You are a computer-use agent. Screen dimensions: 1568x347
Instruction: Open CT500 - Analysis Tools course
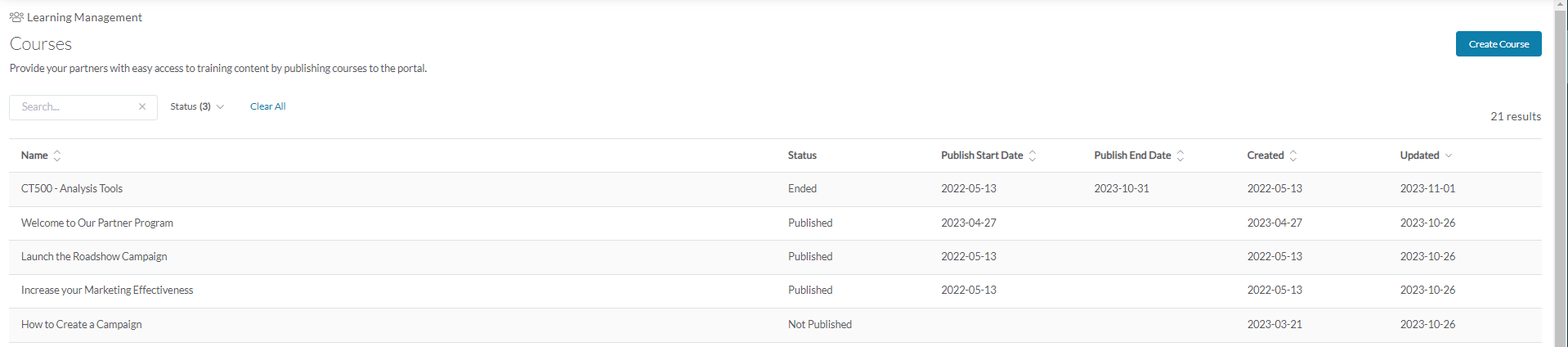coord(72,189)
